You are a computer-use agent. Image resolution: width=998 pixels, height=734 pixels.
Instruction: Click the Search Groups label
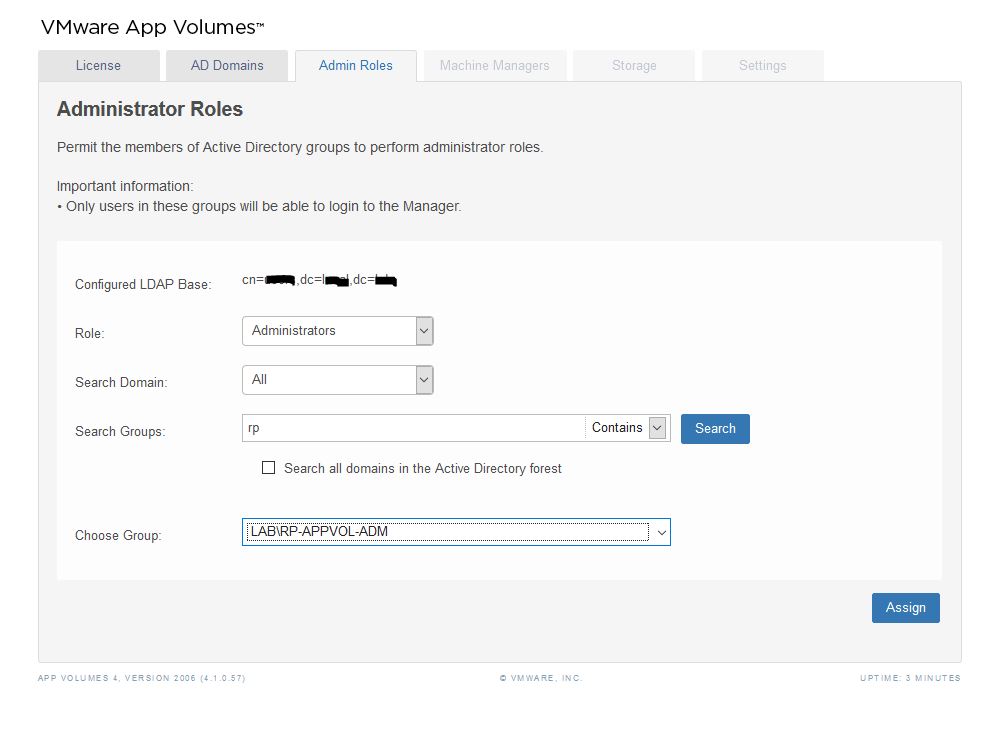pyautogui.click(x=120, y=432)
